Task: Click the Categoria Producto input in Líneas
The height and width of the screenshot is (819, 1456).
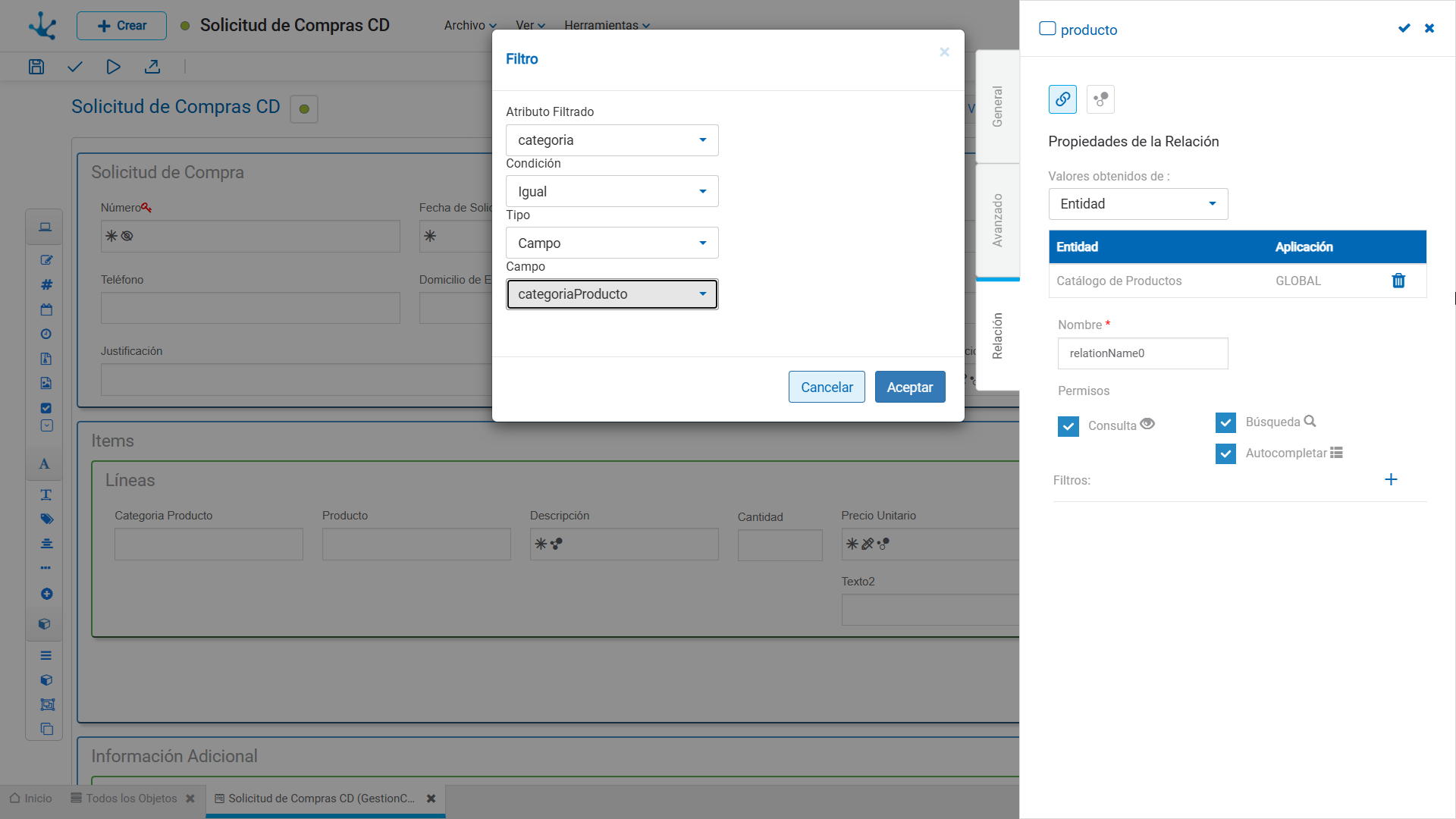Action: coord(209,544)
